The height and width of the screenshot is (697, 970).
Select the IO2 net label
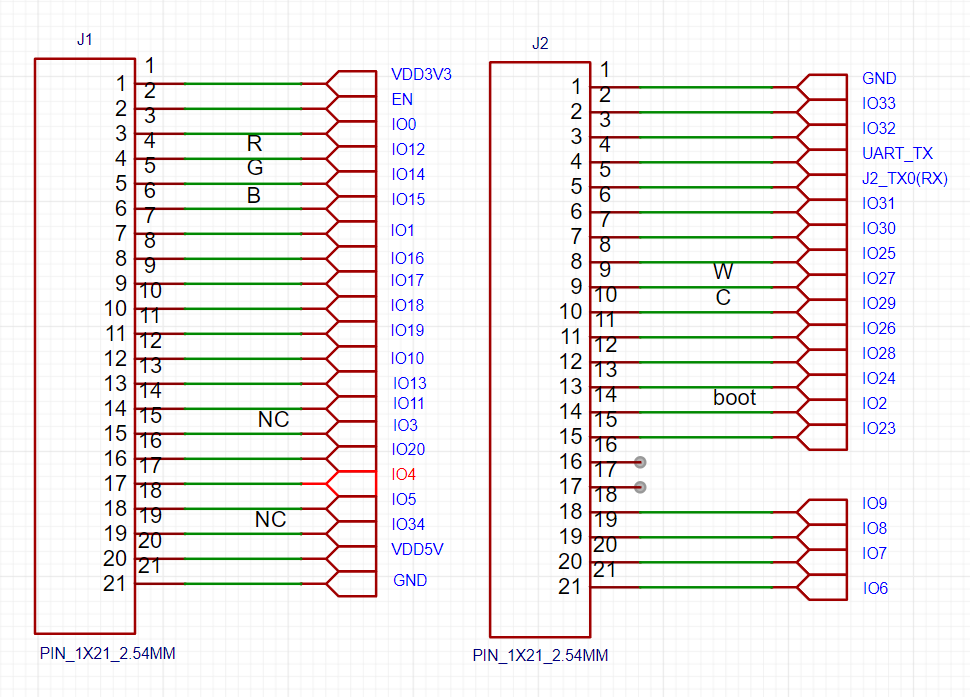click(875, 403)
